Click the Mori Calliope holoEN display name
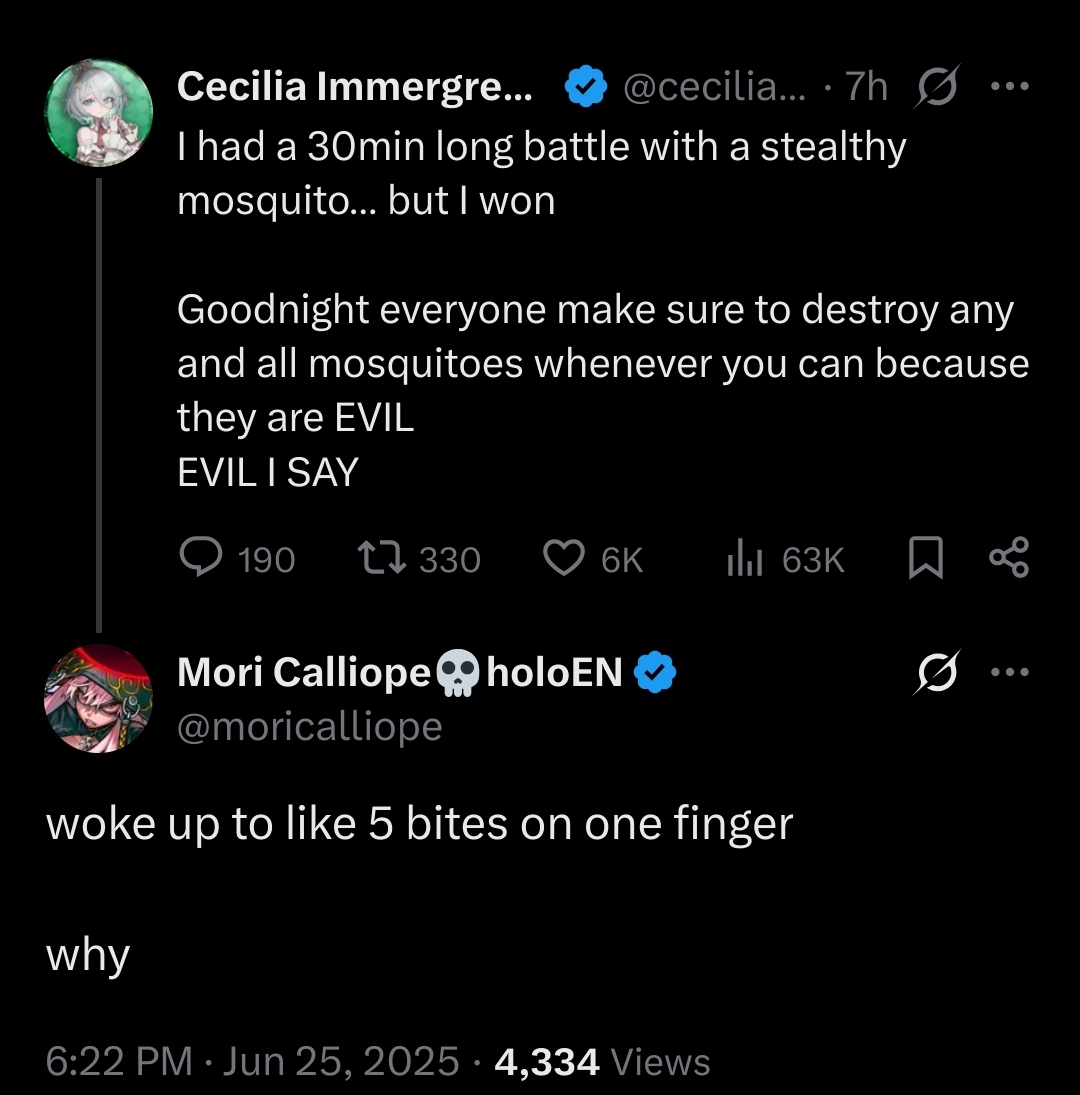The image size is (1080, 1095). 399,672
